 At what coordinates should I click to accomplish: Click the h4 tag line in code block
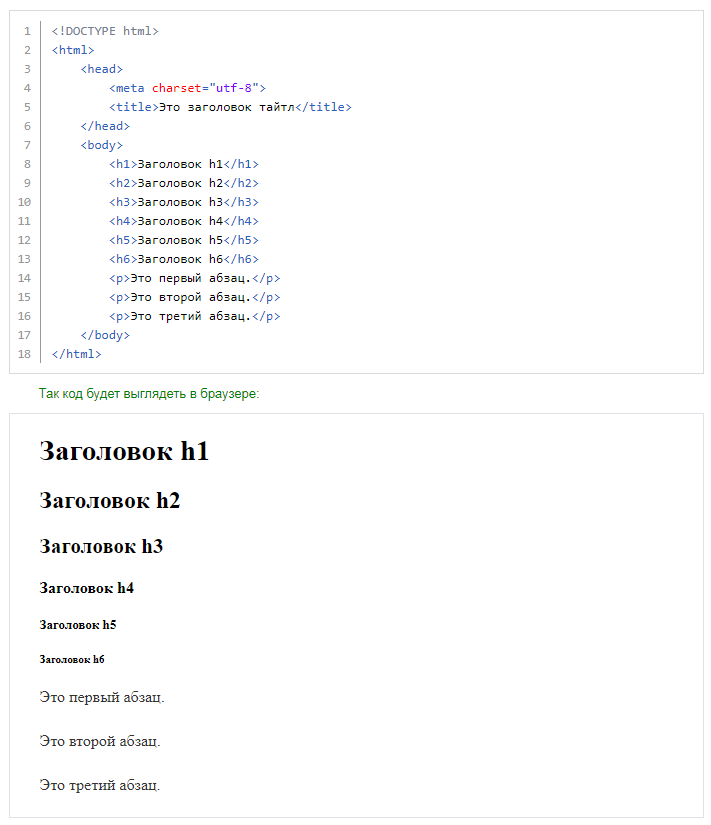click(184, 221)
